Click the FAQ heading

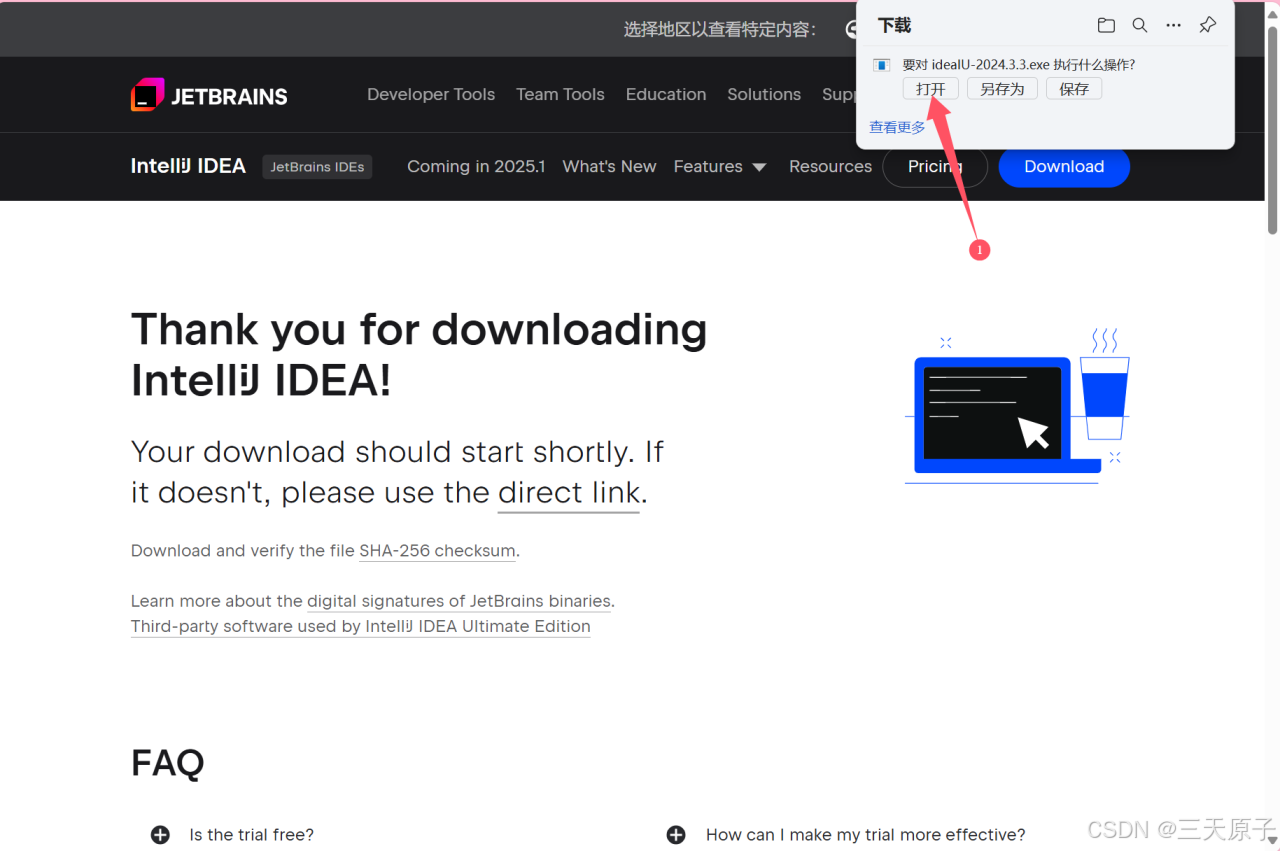point(168,763)
